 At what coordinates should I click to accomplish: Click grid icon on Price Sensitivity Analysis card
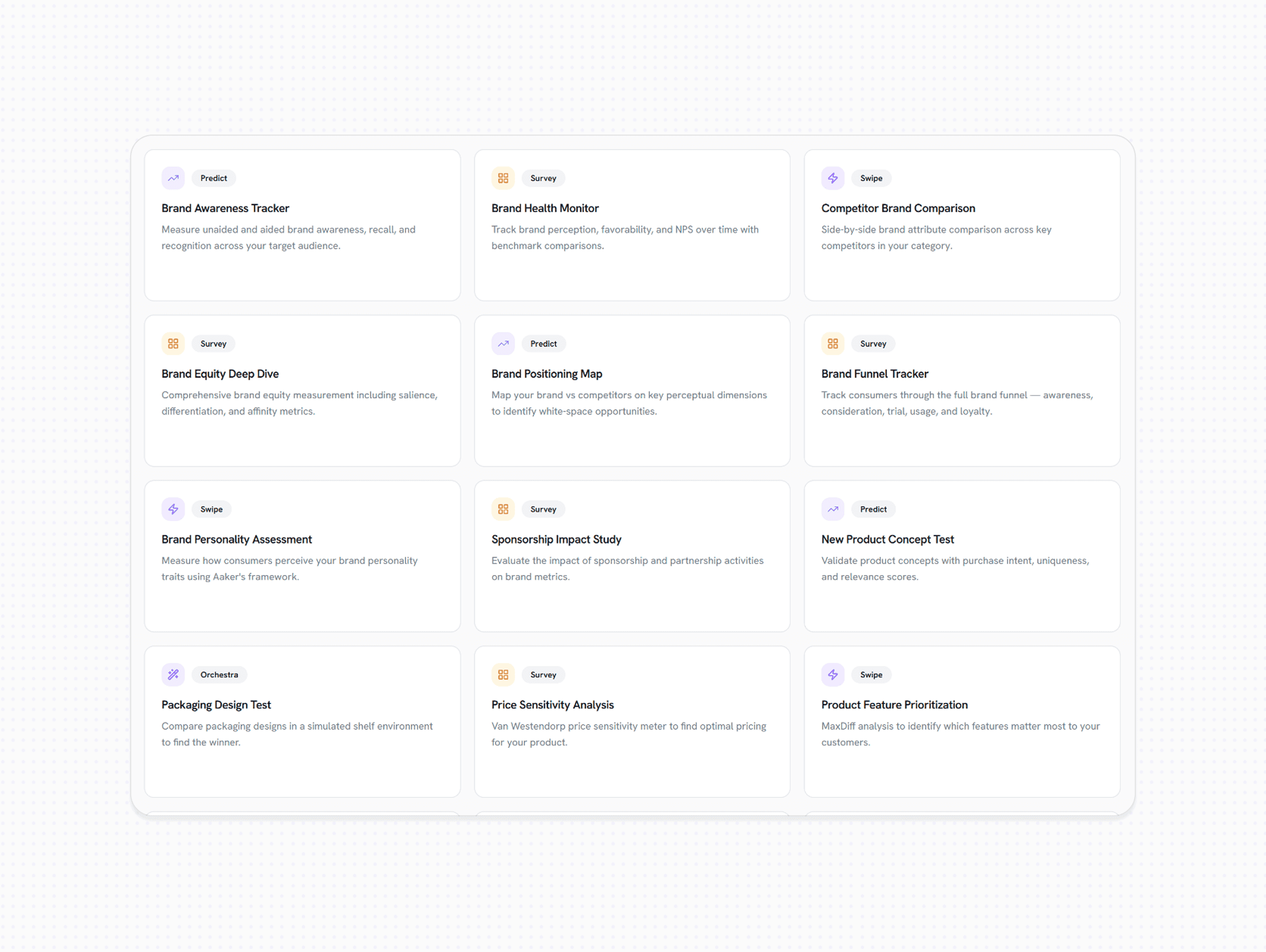coord(503,675)
